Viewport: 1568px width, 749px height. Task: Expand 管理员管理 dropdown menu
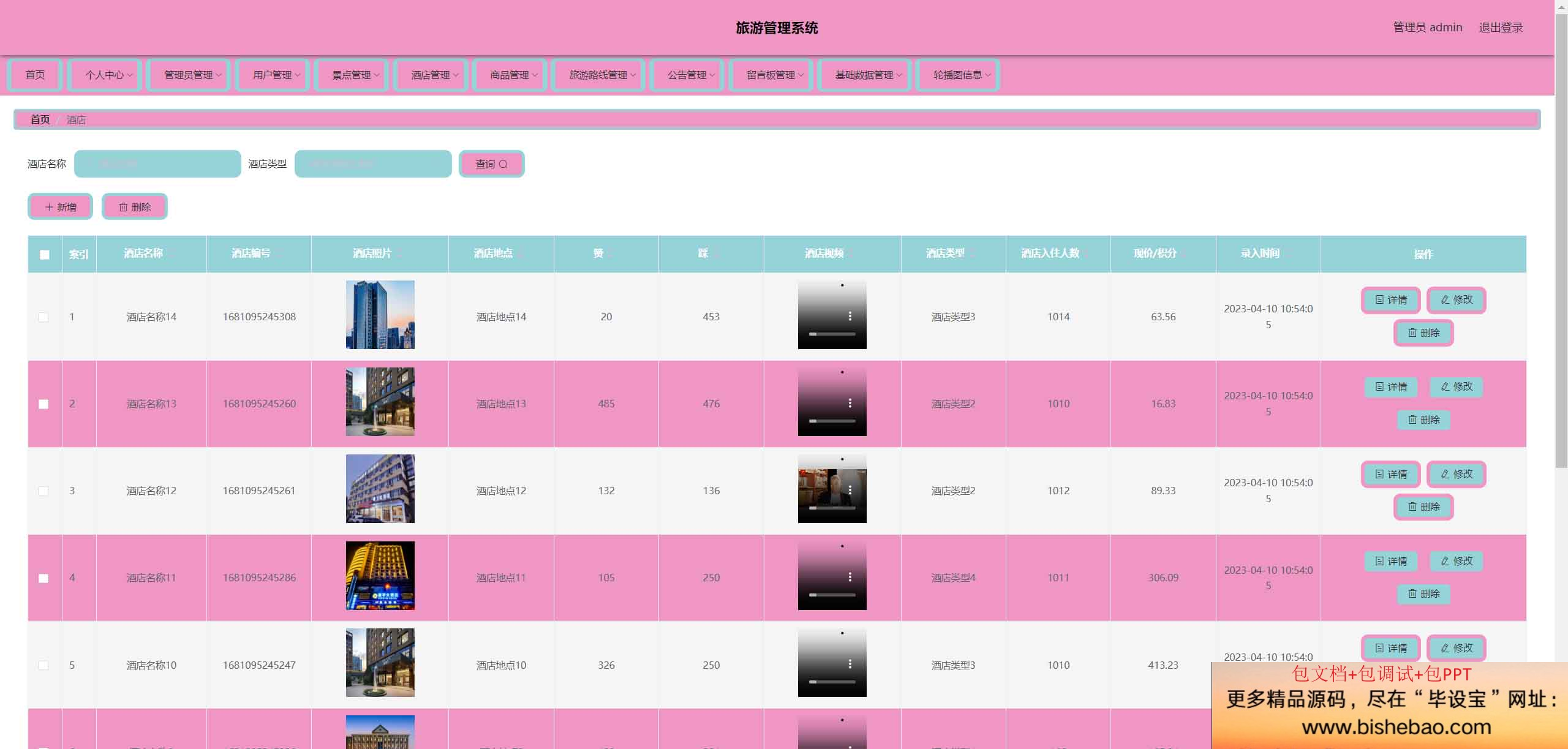[189, 75]
